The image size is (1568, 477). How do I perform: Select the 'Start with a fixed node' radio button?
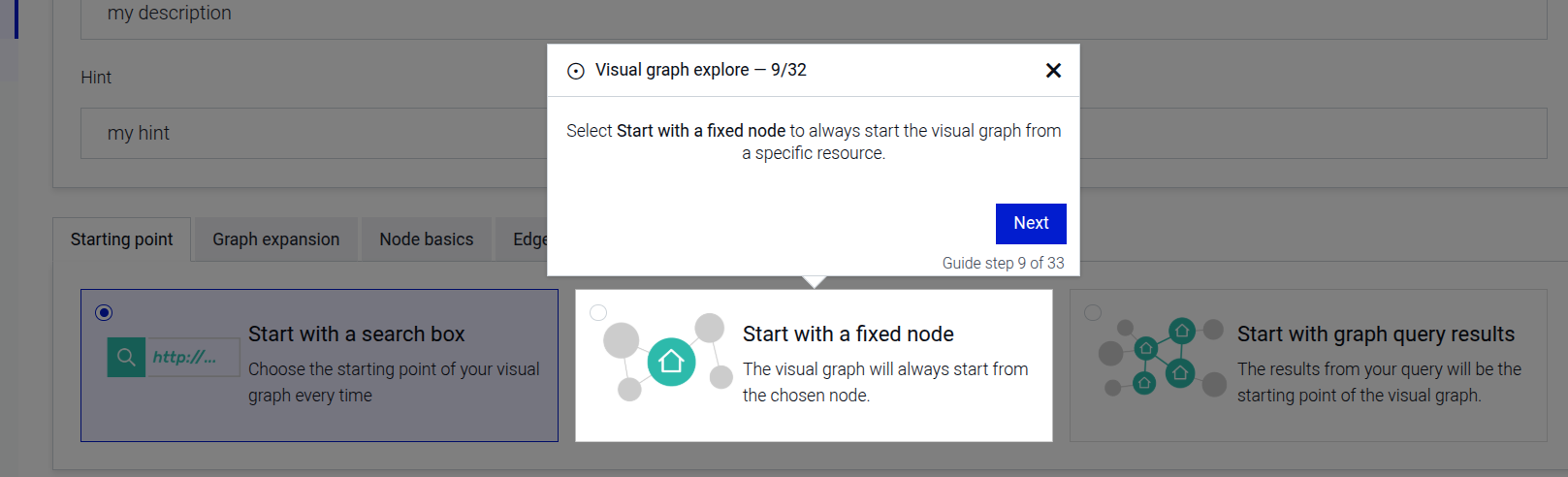598,312
